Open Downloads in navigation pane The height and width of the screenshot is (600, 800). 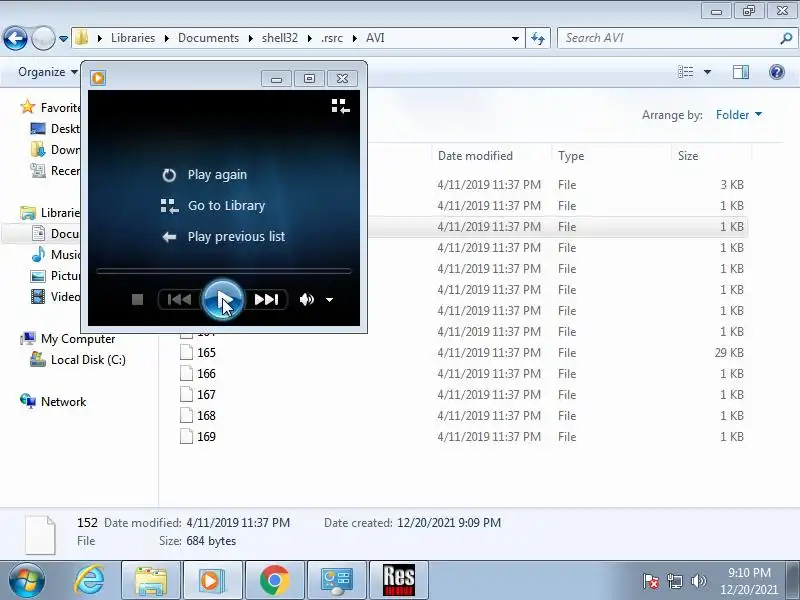pyautogui.click(x=55, y=149)
